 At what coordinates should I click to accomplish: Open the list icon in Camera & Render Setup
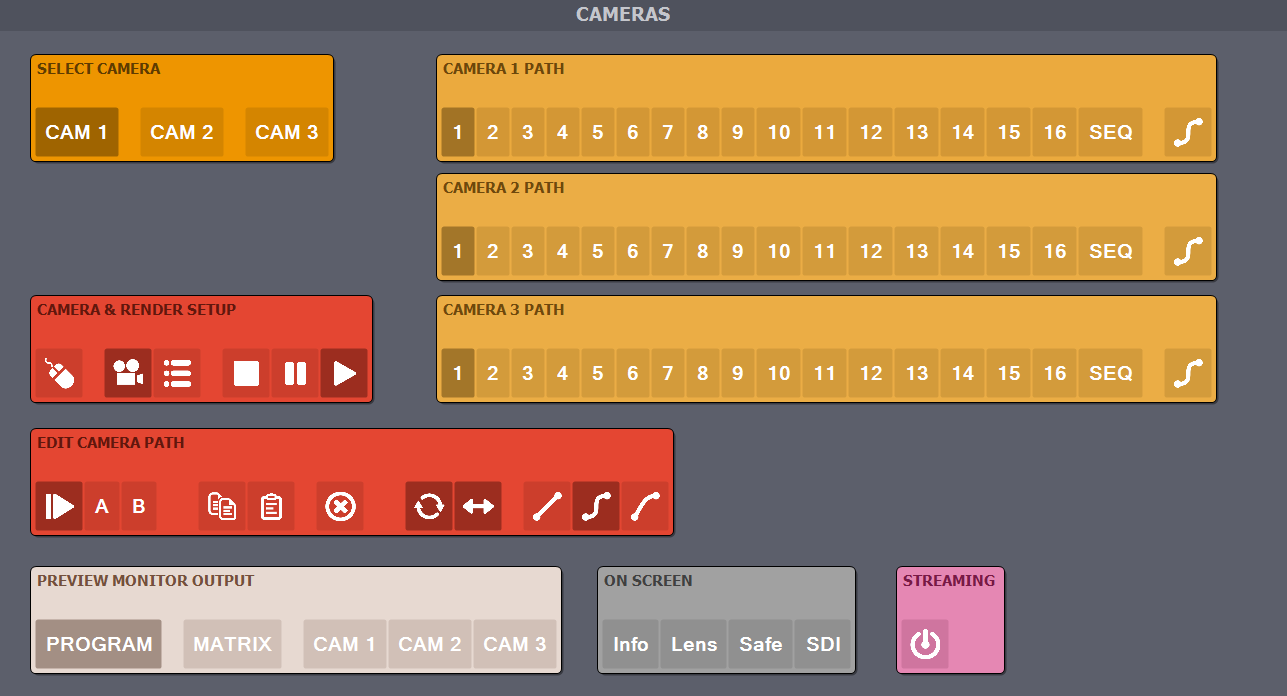(x=177, y=374)
